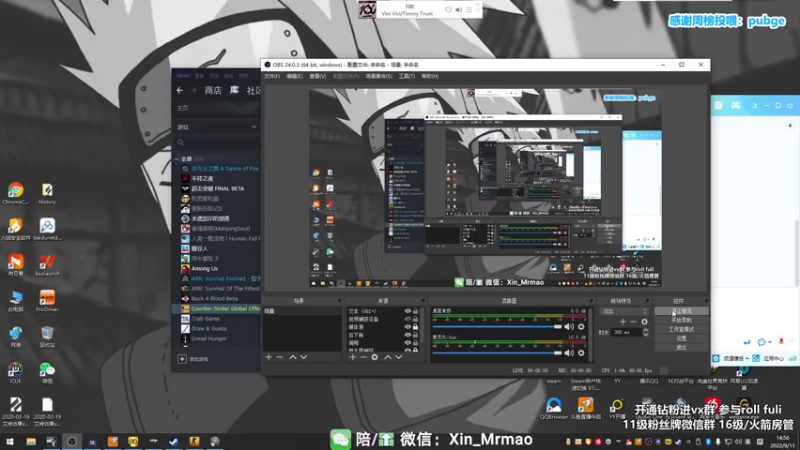Remove the selected source with minus icon
Image resolution: width=800 pixels, height=450 pixels.
point(363,357)
